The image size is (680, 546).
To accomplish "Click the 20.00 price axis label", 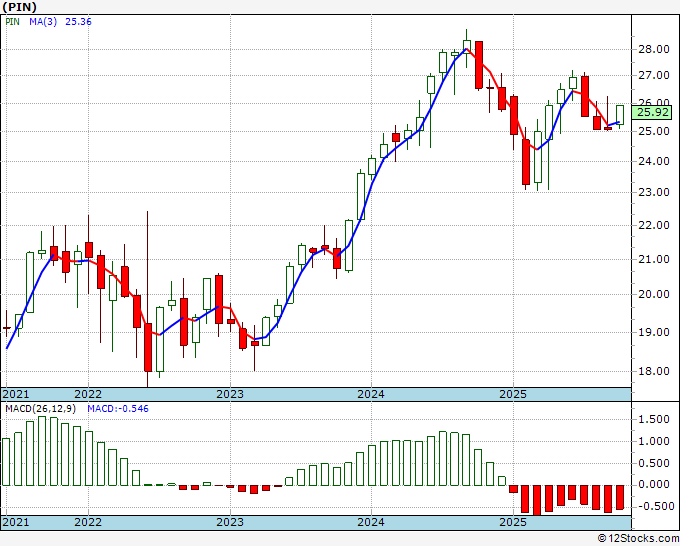I will 654,294.
